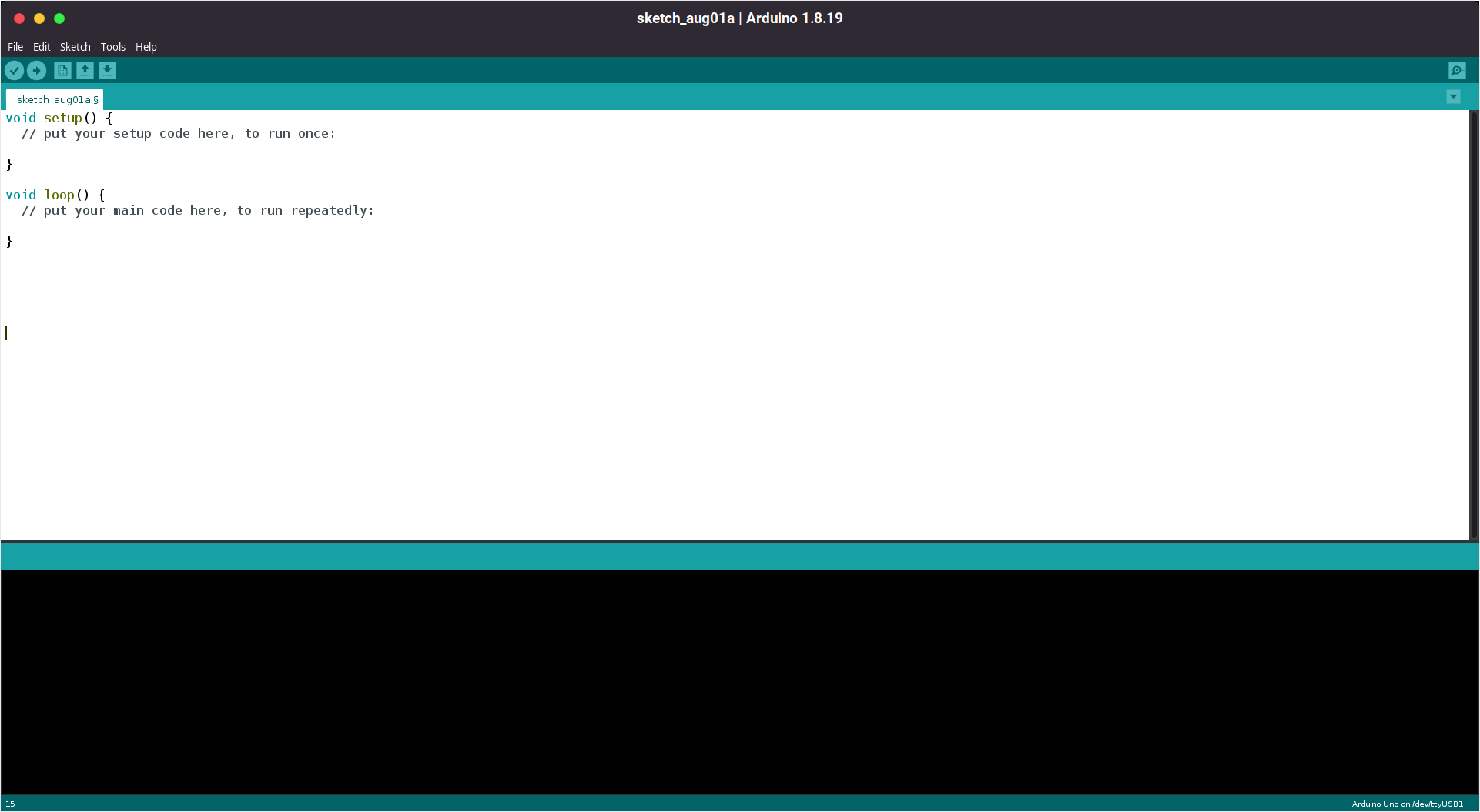Click the 'void setup() {' line
This screenshot has width=1480, height=812.
coord(59,118)
